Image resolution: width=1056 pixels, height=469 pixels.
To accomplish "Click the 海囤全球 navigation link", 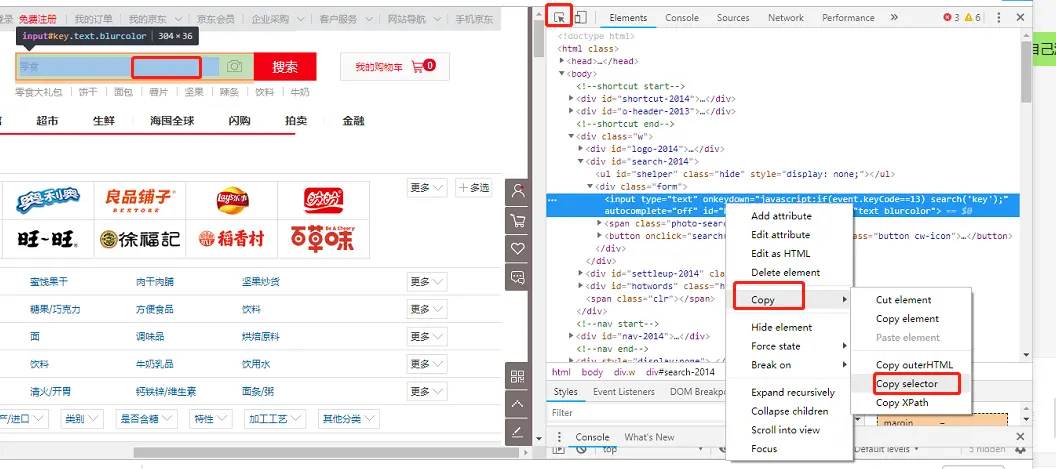I will (172, 121).
